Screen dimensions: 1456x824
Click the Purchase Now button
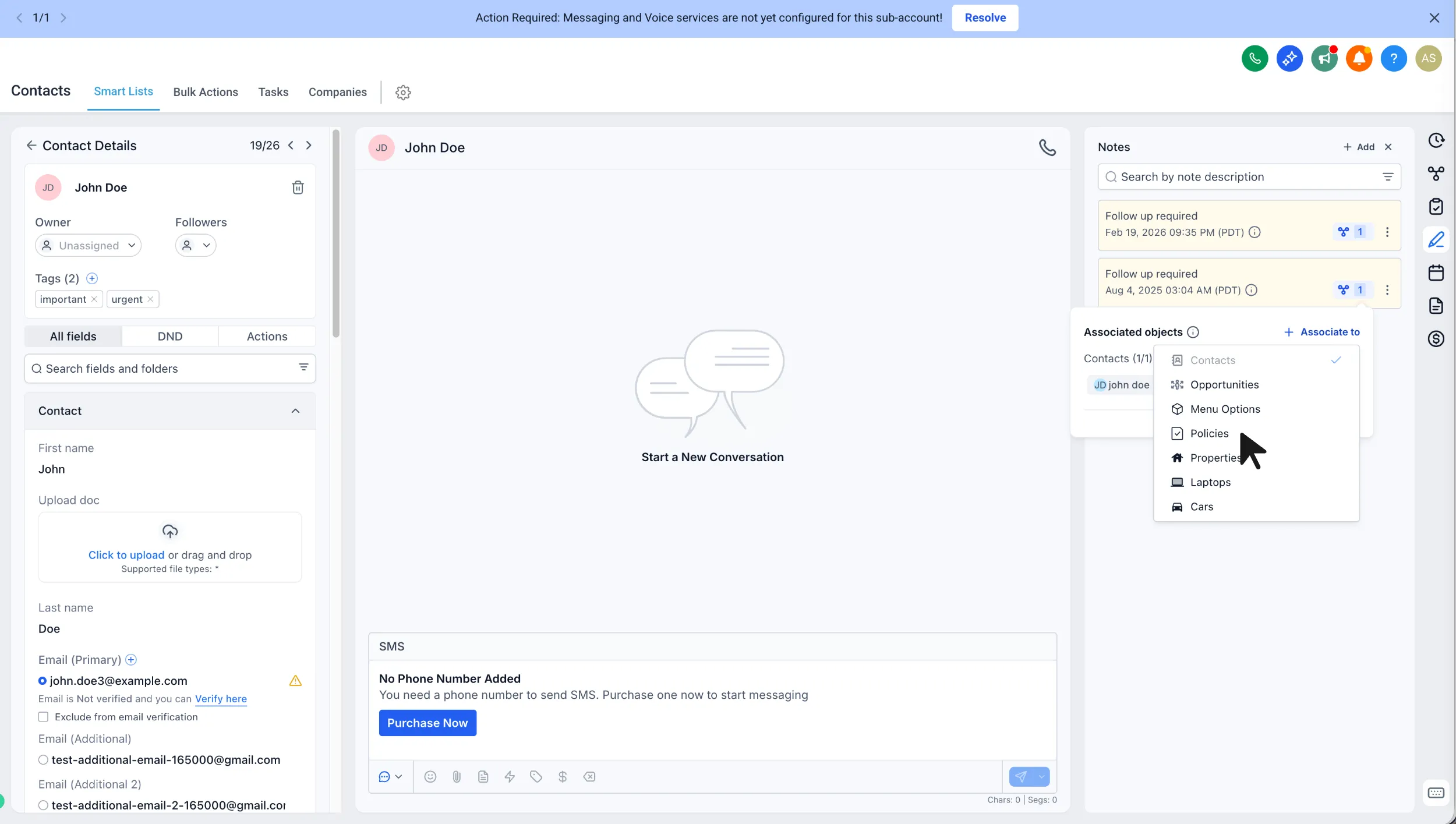point(427,723)
